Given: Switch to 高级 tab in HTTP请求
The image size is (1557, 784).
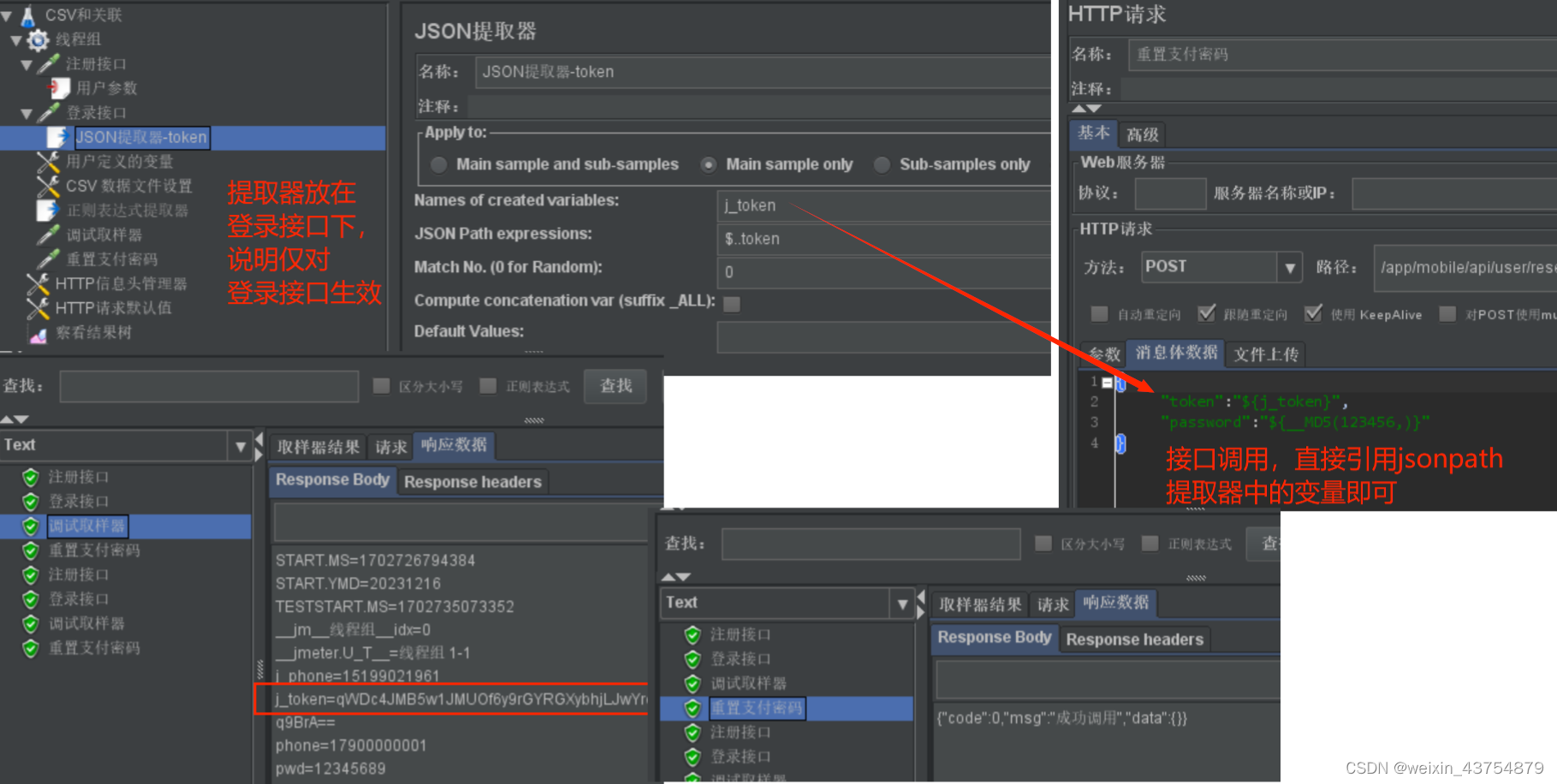Looking at the screenshot, I should click(x=1143, y=134).
